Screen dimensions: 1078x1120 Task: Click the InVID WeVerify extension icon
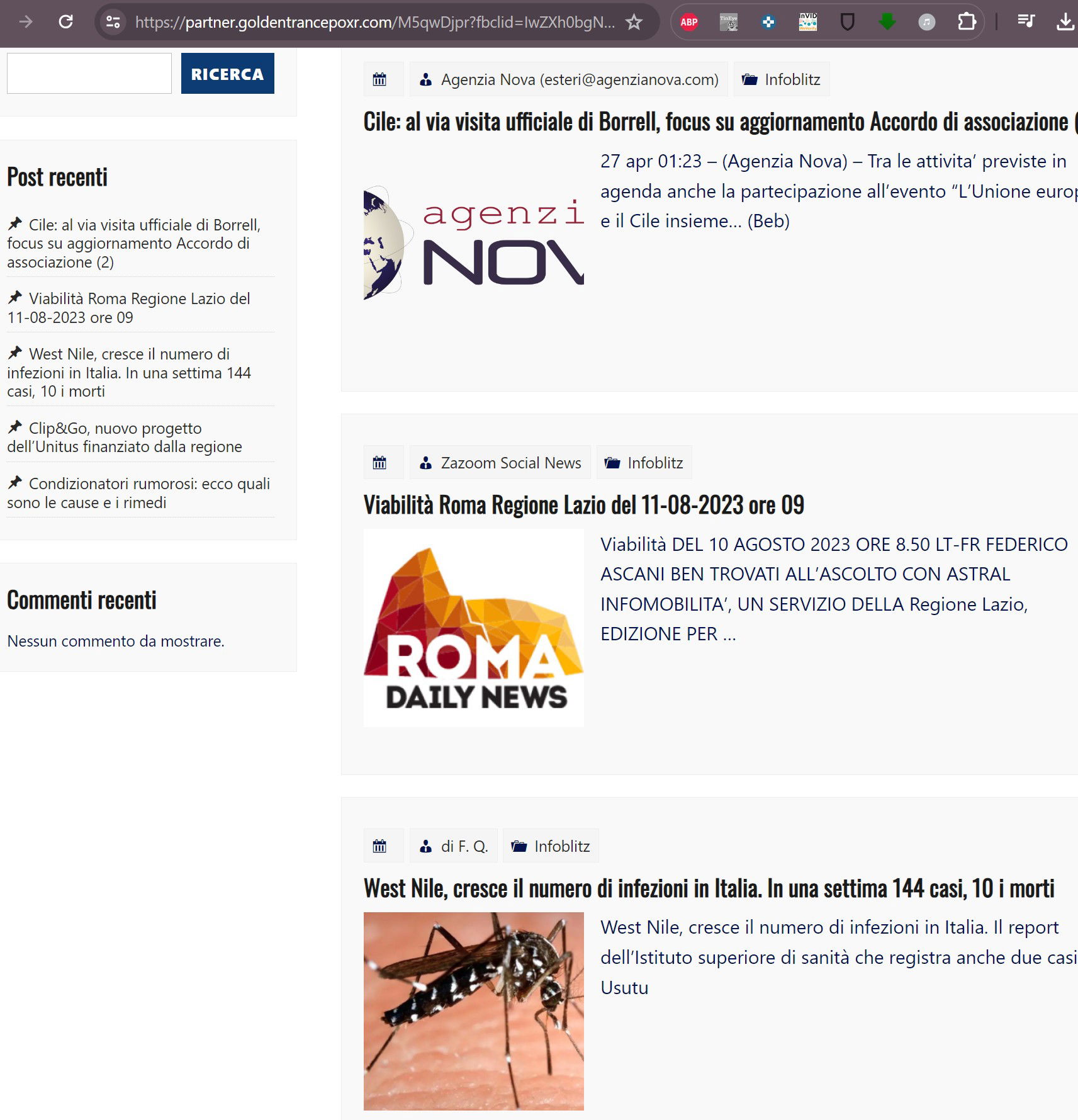pyautogui.click(x=808, y=23)
